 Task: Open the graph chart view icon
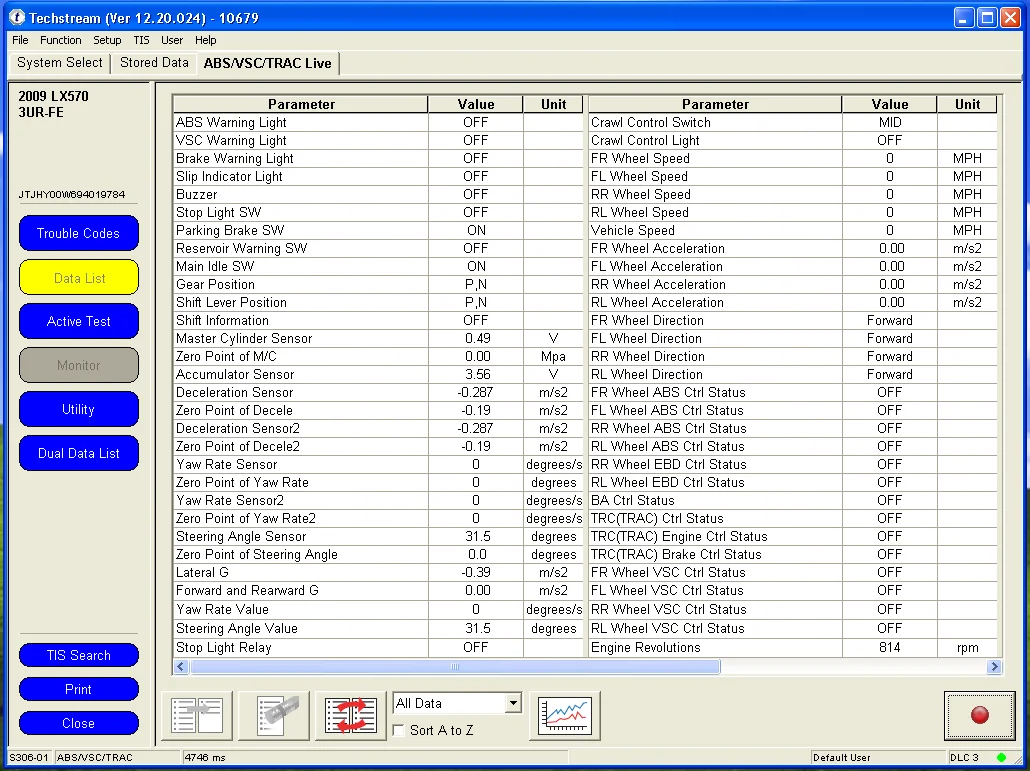click(565, 715)
